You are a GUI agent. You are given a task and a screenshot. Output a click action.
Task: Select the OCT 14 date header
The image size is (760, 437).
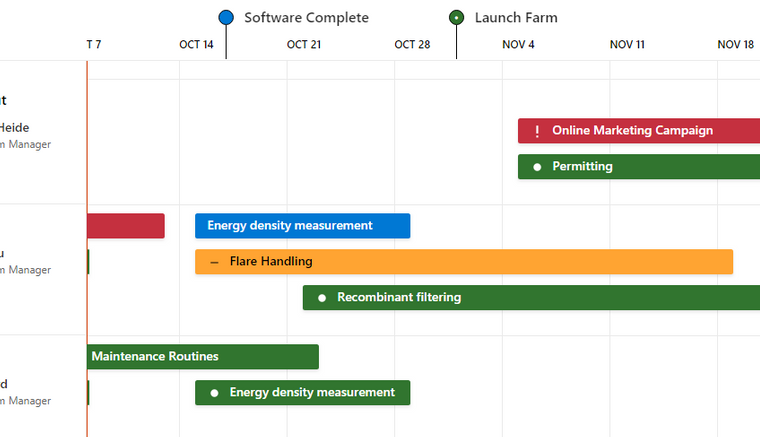point(196,45)
